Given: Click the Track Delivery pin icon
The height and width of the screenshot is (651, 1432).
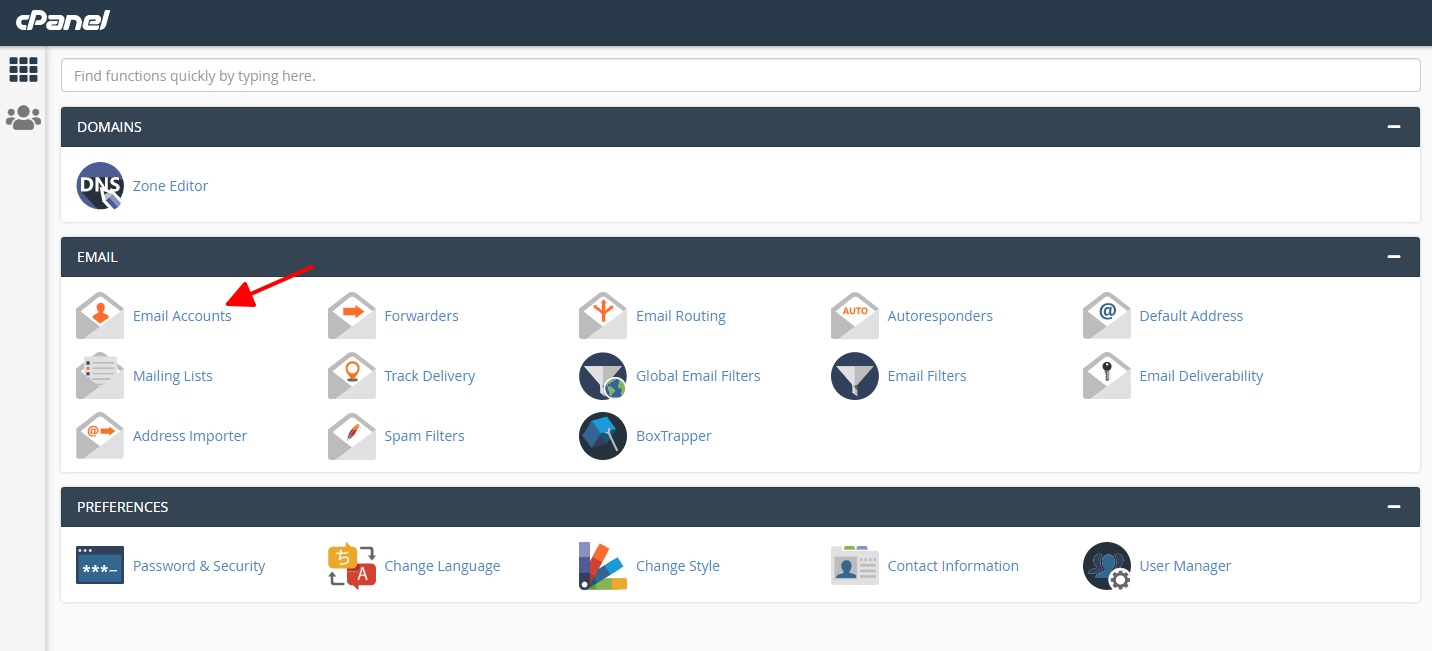Looking at the screenshot, I should click(x=352, y=376).
